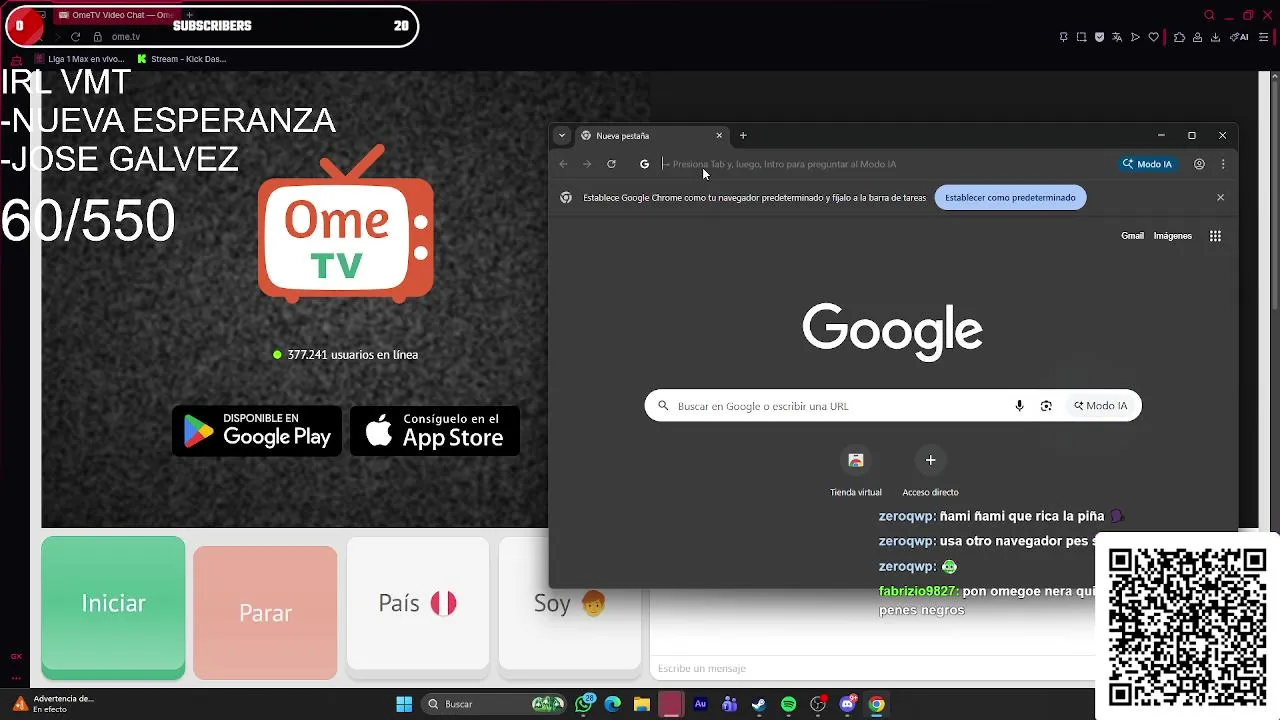The image size is (1280, 720).
Task: Open the Liga 1 Max en vivo bookmark
Action: [81, 59]
